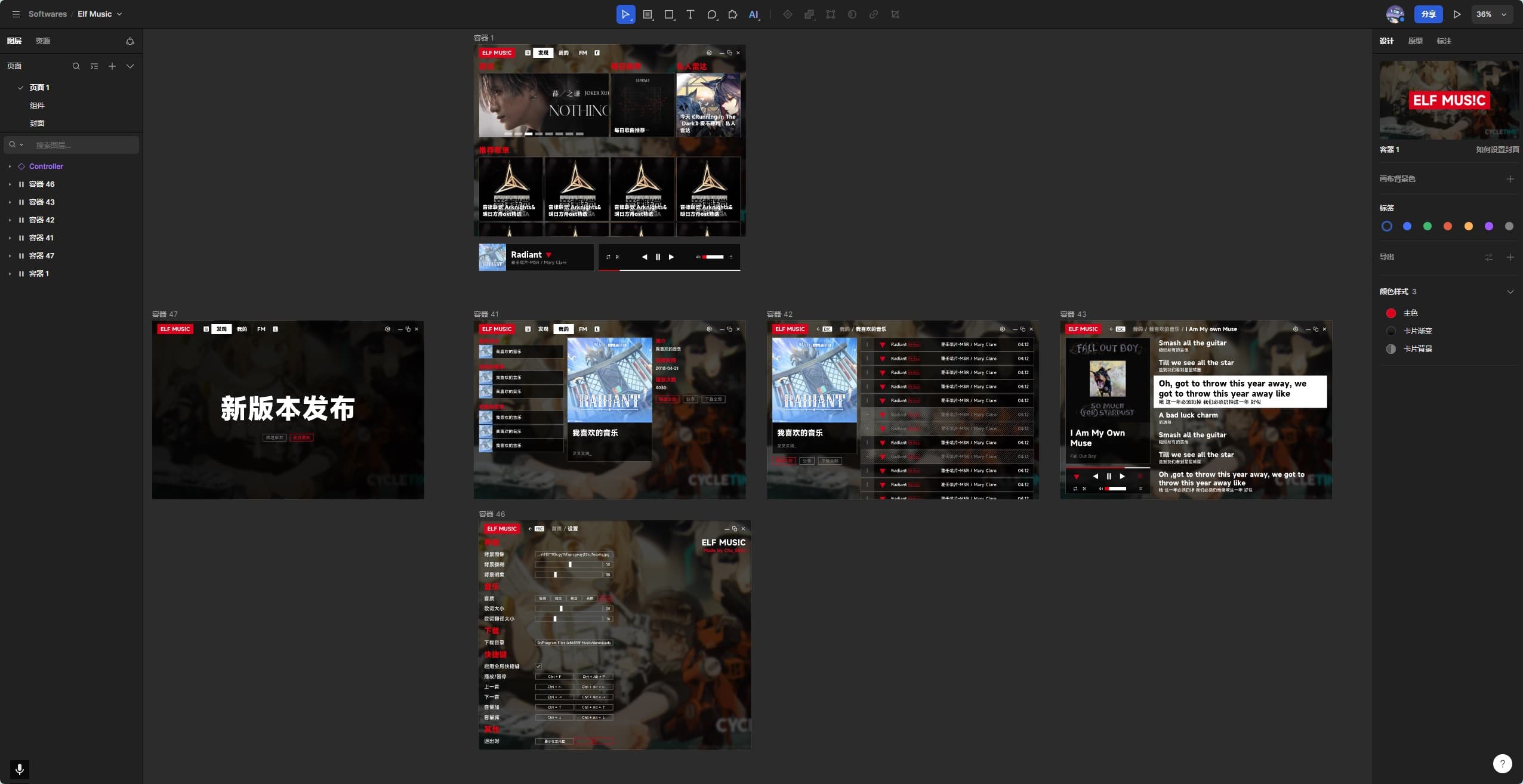This screenshot has width=1523, height=784.
Task: Expand the 容器 47 layer
Action: [10, 256]
